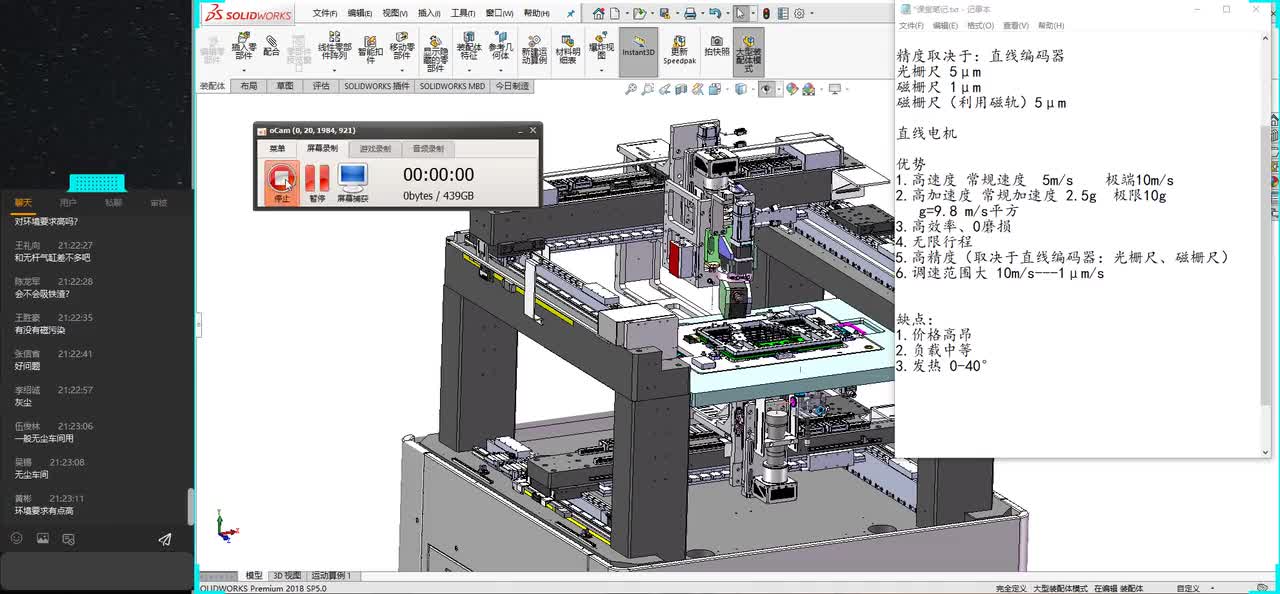Click the oCam 停止 stop recording button
1280x594 pixels.
click(x=282, y=182)
